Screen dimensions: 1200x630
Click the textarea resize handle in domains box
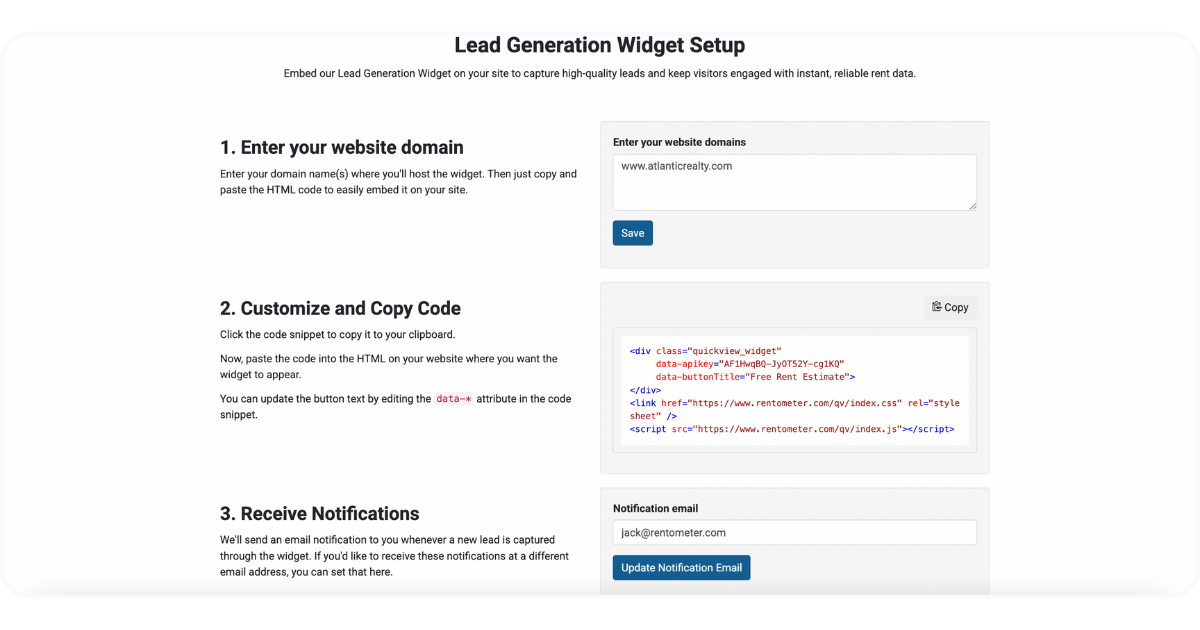971,205
